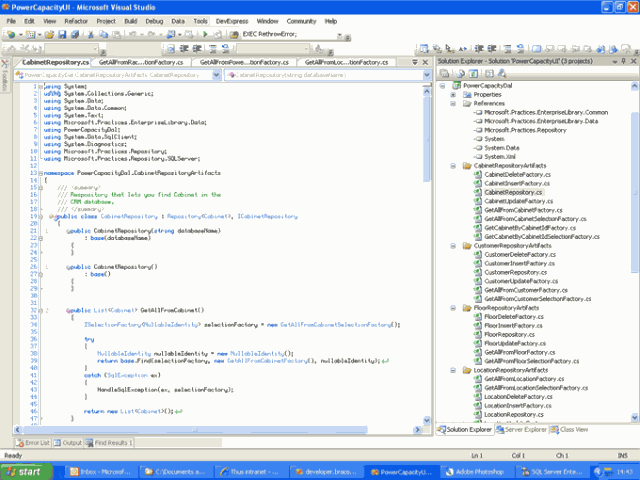Click the editor vertical scrollbar down arrow
This screenshot has height=480, width=640.
427,420
